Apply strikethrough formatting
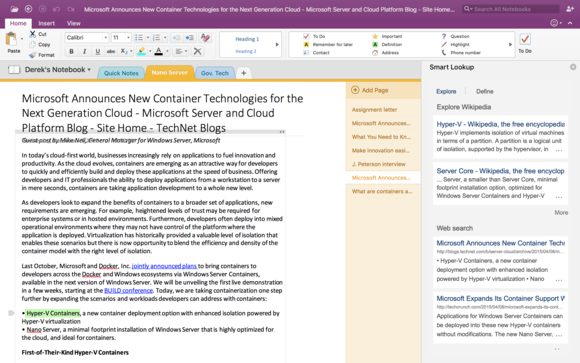The width and height of the screenshot is (580, 363). (x=111, y=51)
